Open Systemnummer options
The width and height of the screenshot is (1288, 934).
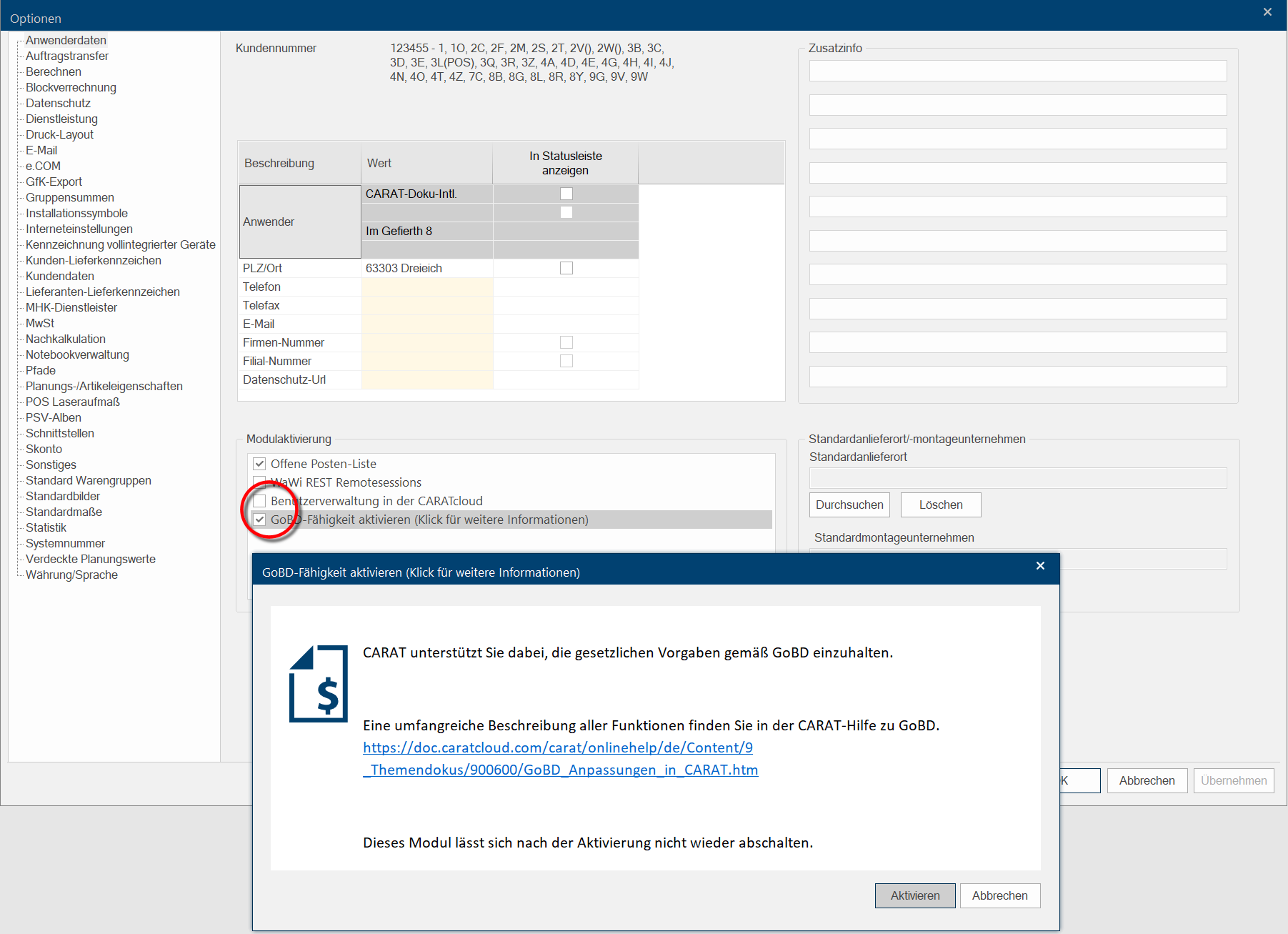click(65, 543)
